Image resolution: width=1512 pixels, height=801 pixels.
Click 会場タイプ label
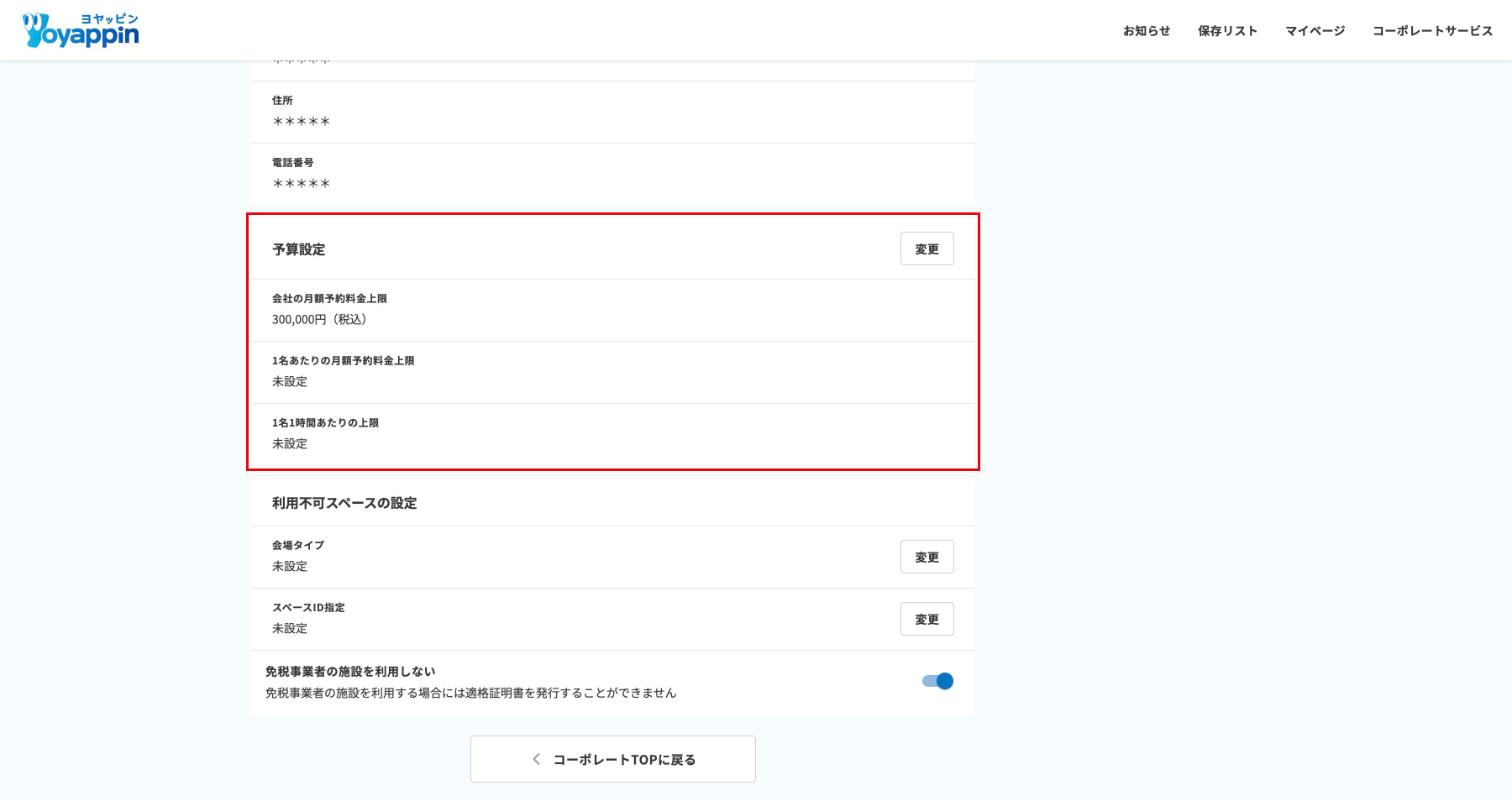298,545
